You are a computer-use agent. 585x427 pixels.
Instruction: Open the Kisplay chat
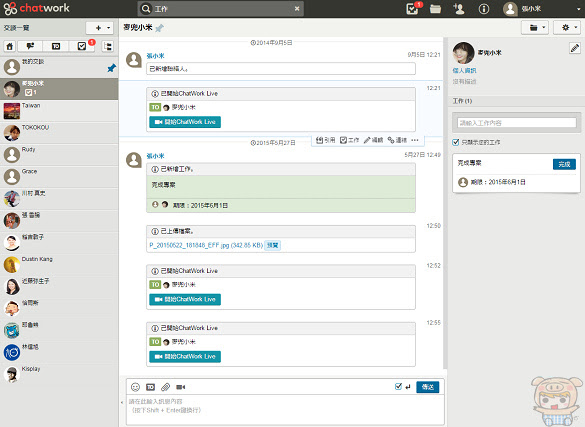tap(59, 374)
